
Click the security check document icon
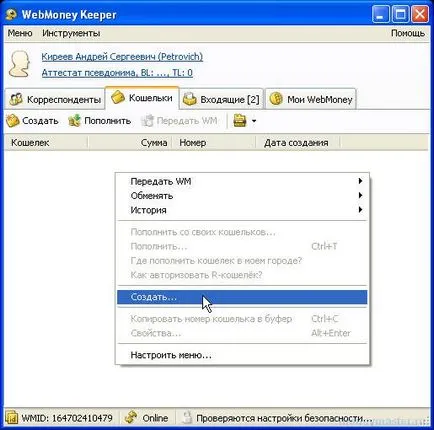187,418
